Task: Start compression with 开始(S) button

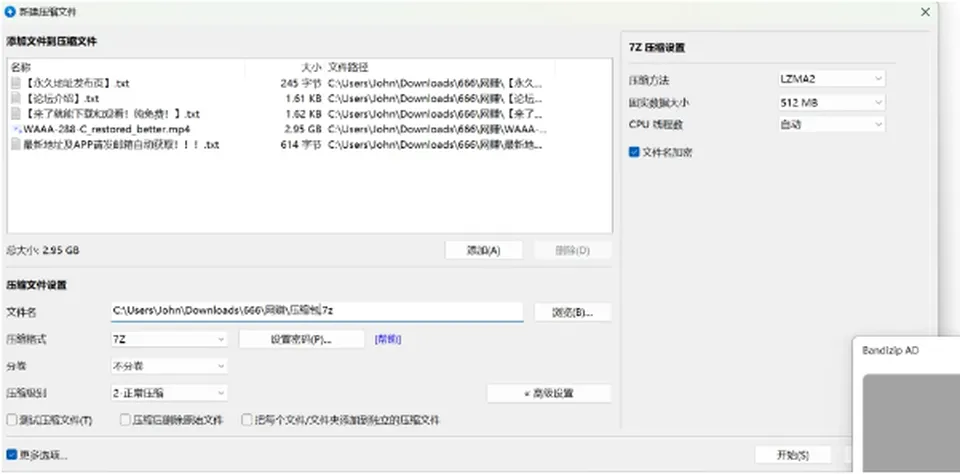Action: 793,455
